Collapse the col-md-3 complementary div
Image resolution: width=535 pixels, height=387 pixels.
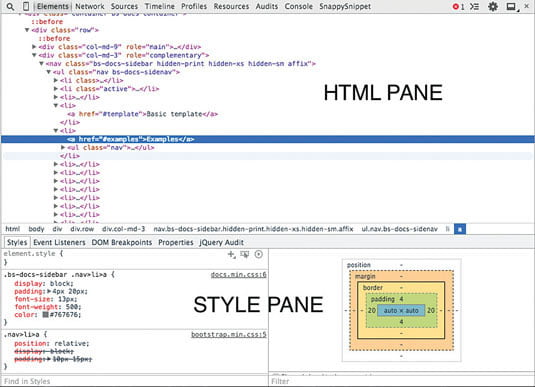coord(34,55)
